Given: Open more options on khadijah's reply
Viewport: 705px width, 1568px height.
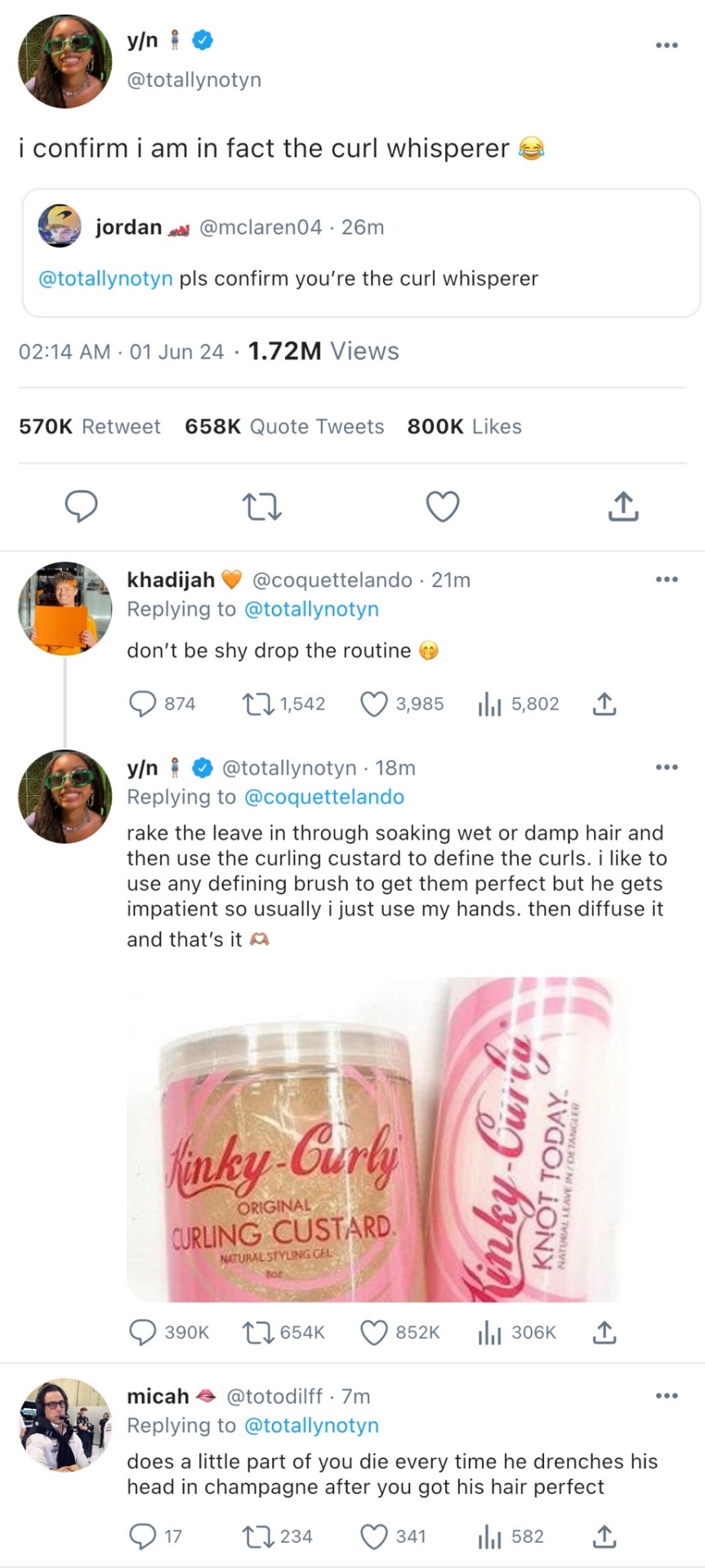Looking at the screenshot, I should click(667, 580).
